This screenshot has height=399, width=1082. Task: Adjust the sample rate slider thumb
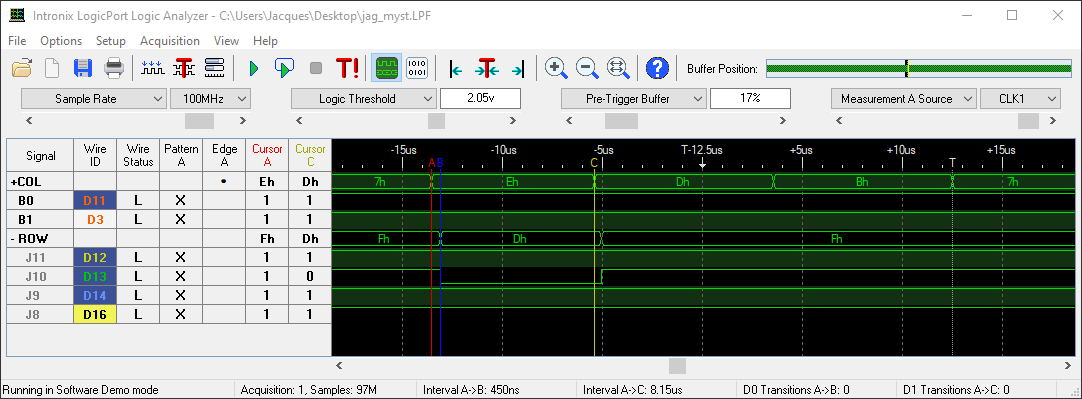tap(199, 120)
